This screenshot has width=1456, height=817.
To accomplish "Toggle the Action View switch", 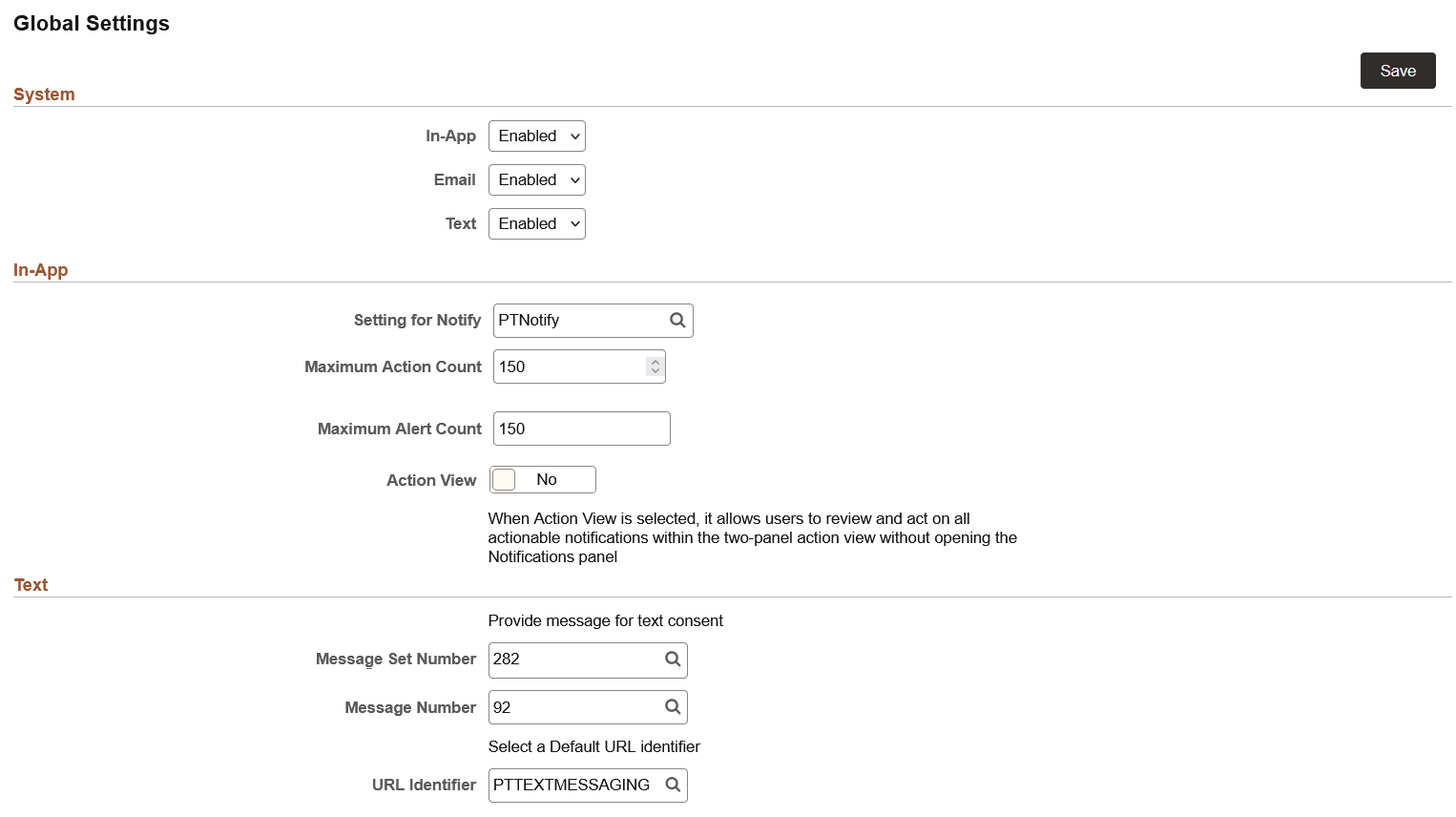I will [543, 479].
